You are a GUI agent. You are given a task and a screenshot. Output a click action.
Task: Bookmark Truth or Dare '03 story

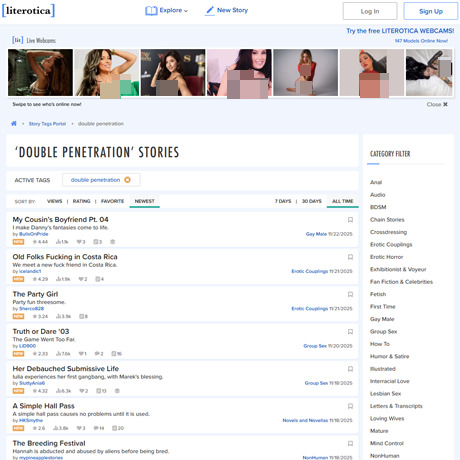tap(350, 332)
